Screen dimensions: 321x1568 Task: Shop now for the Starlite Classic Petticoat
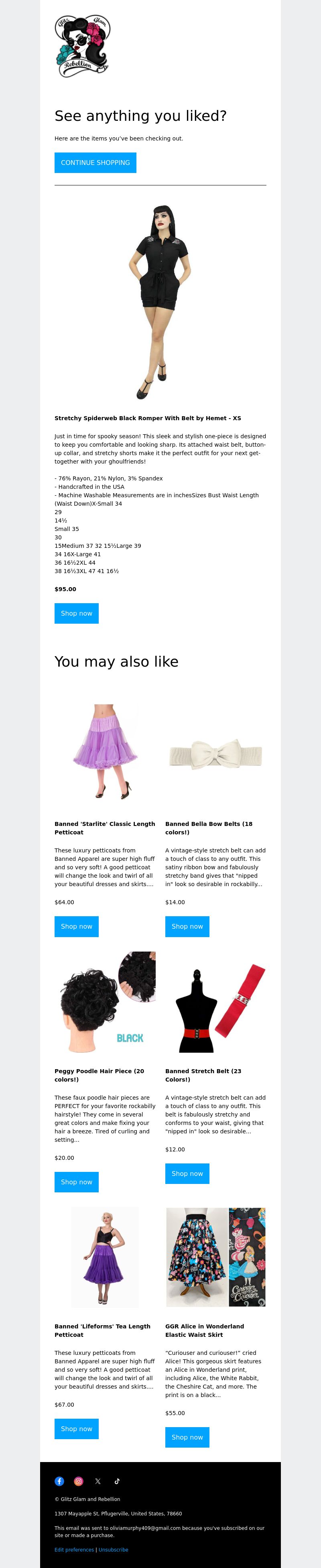pyautogui.click(x=76, y=926)
